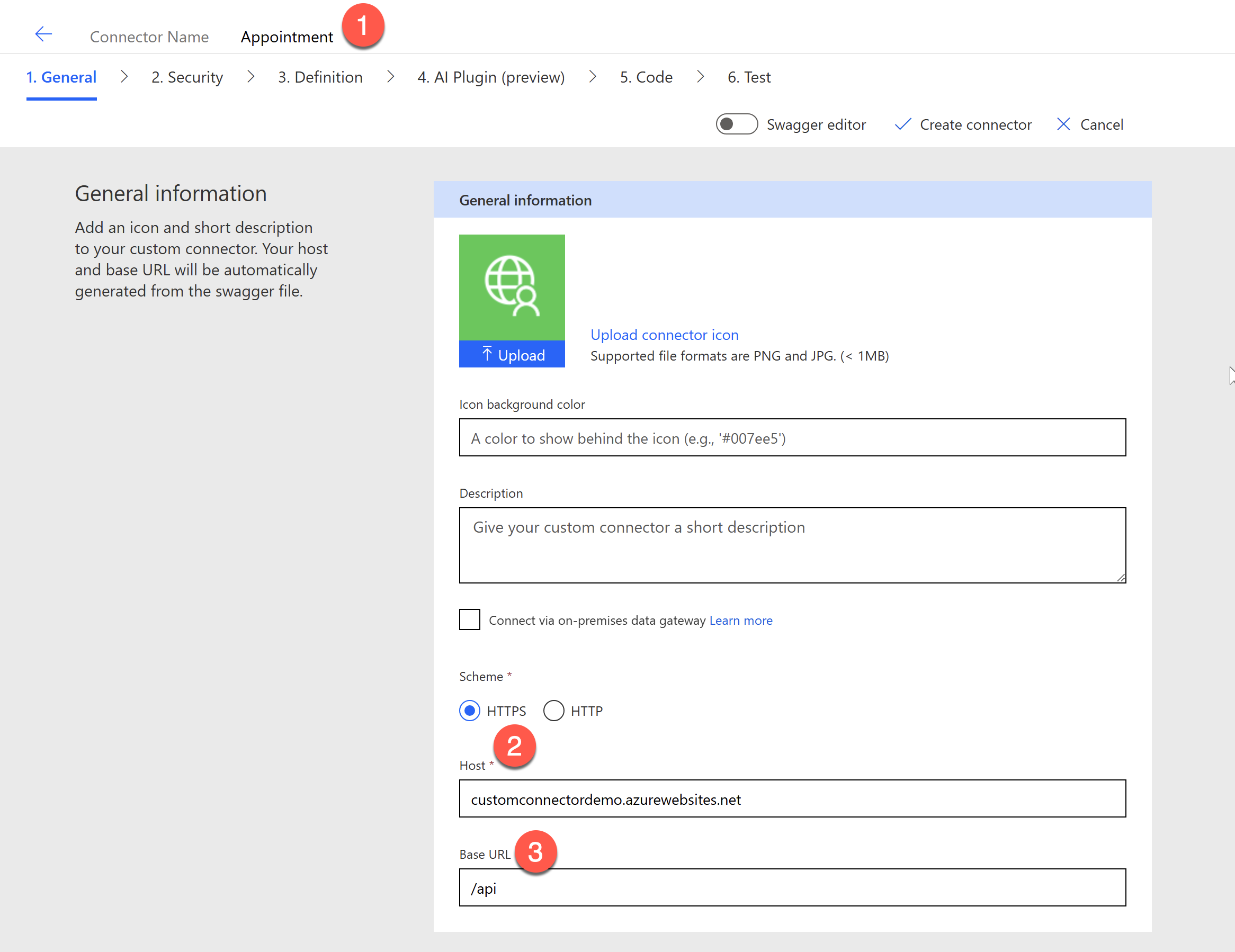The width and height of the screenshot is (1235, 952).
Task: Click the Create connector checkmark icon
Action: tap(902, 124)
